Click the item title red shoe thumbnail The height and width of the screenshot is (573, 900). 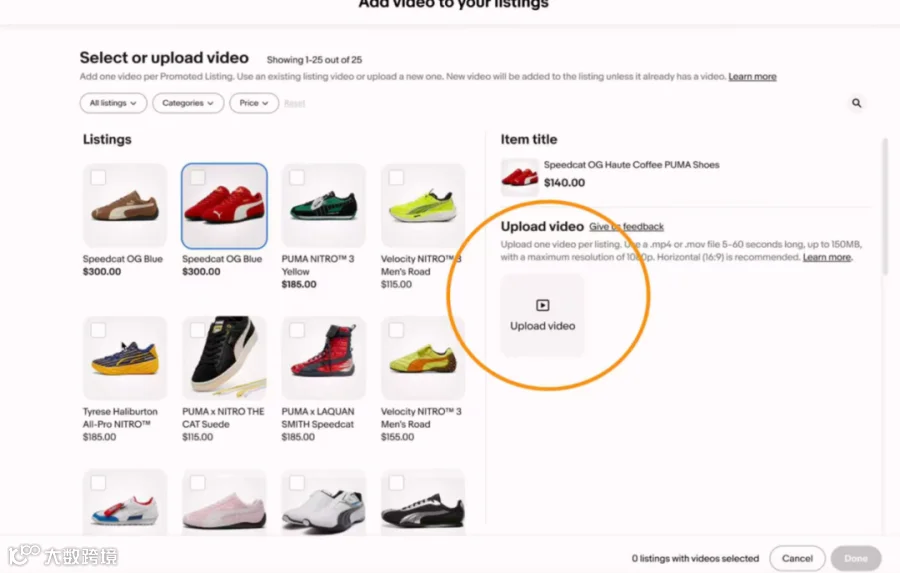[519, 177]
